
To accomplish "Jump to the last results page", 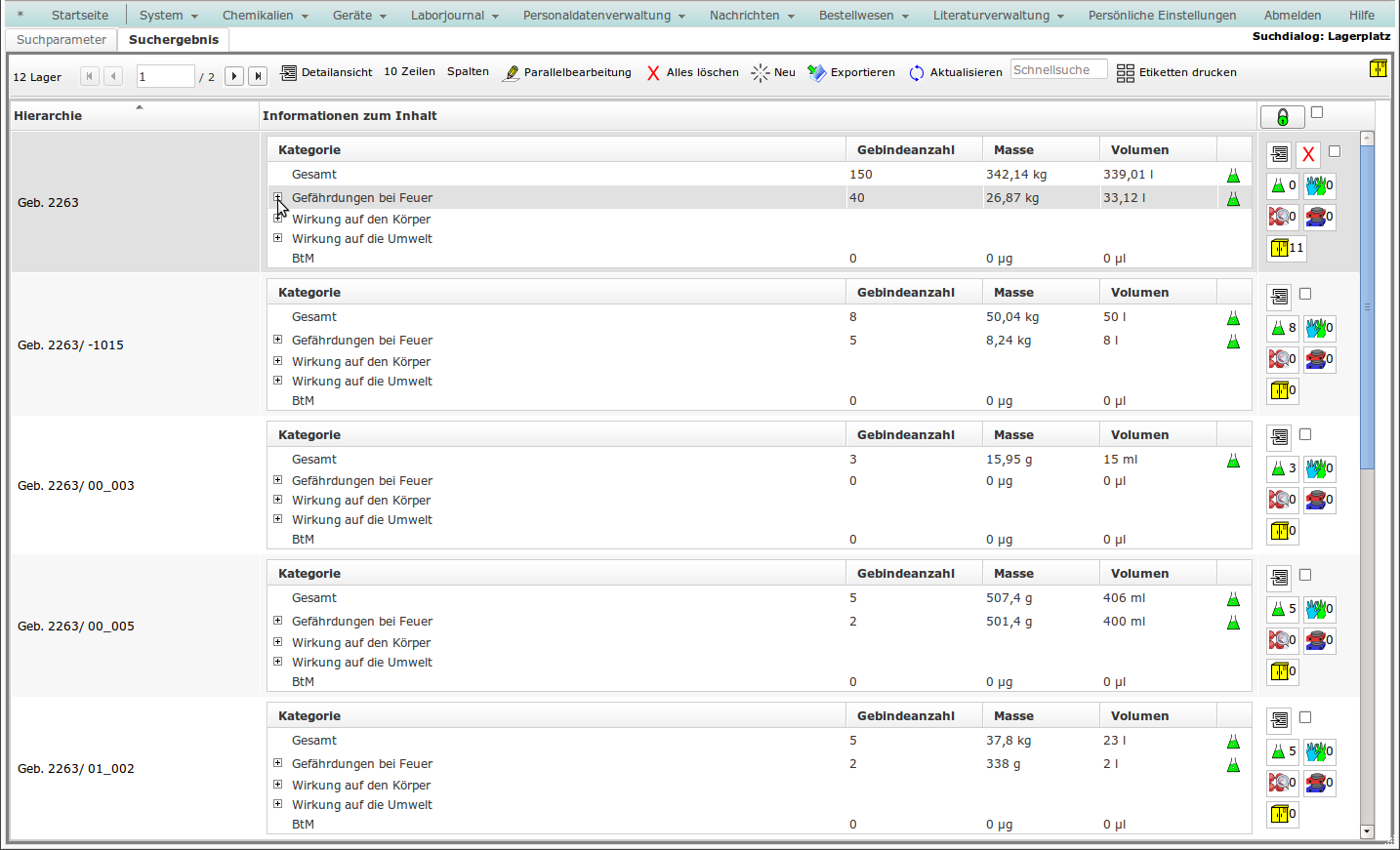I will (x=258, y=76).
